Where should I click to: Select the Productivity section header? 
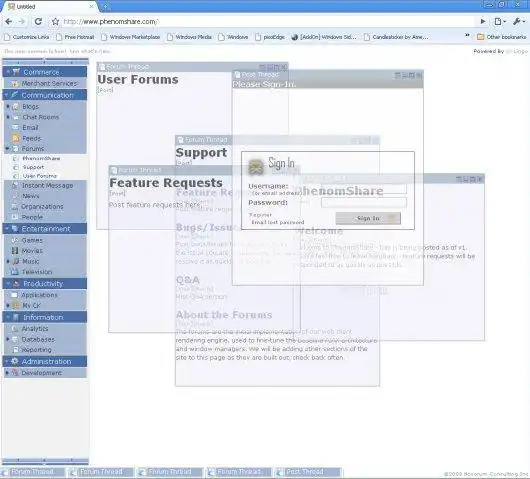[x=45, y=283]
